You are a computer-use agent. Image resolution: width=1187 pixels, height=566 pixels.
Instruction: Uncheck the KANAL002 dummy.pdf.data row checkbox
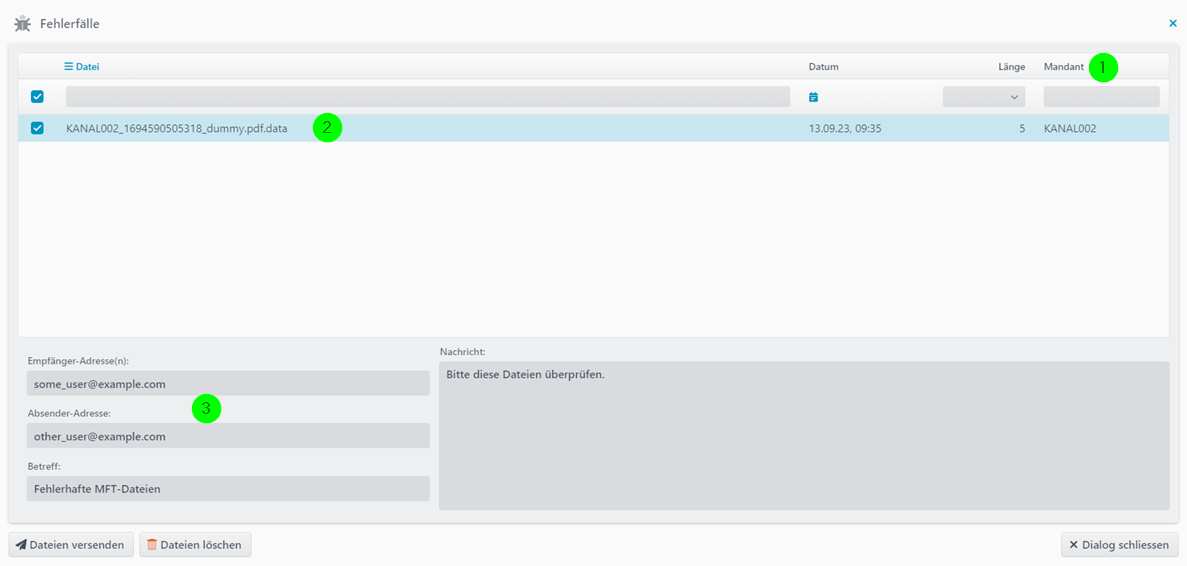pos(37,129)
